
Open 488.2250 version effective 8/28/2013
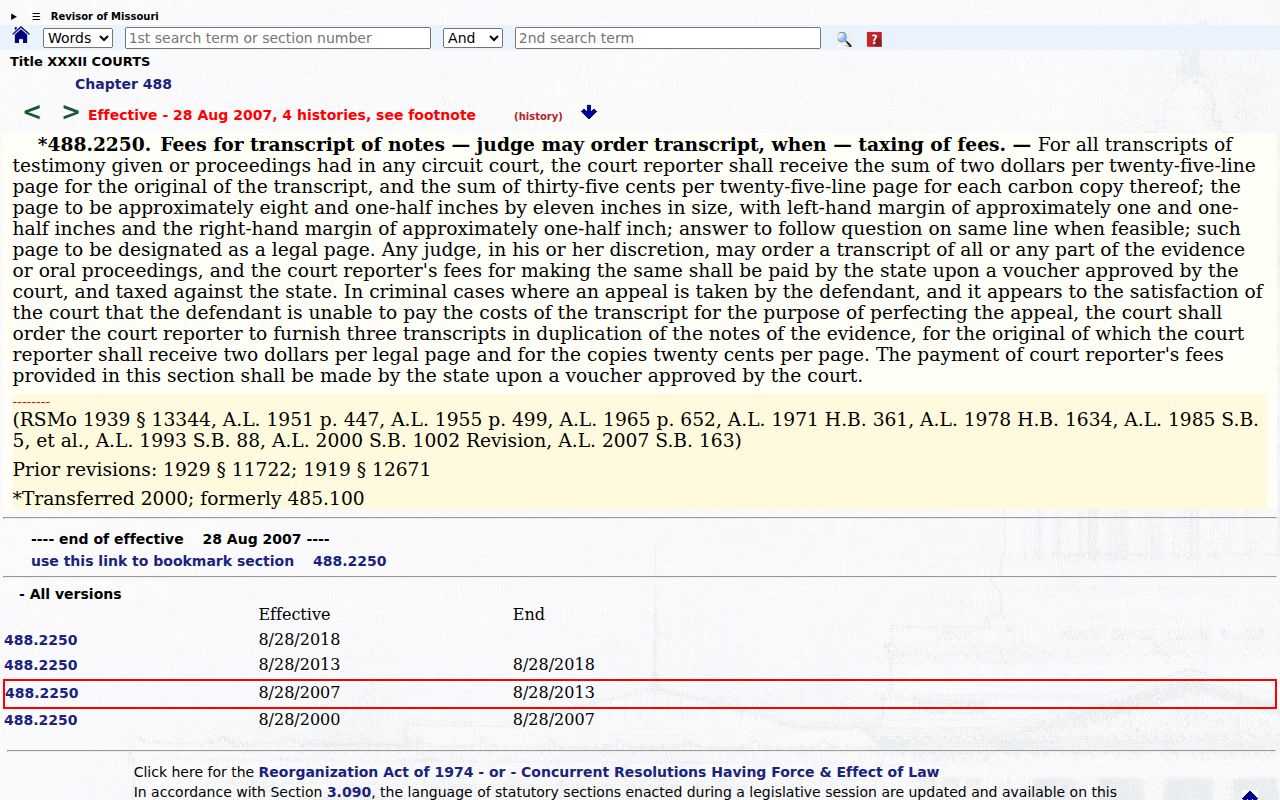tap(41, 665)
